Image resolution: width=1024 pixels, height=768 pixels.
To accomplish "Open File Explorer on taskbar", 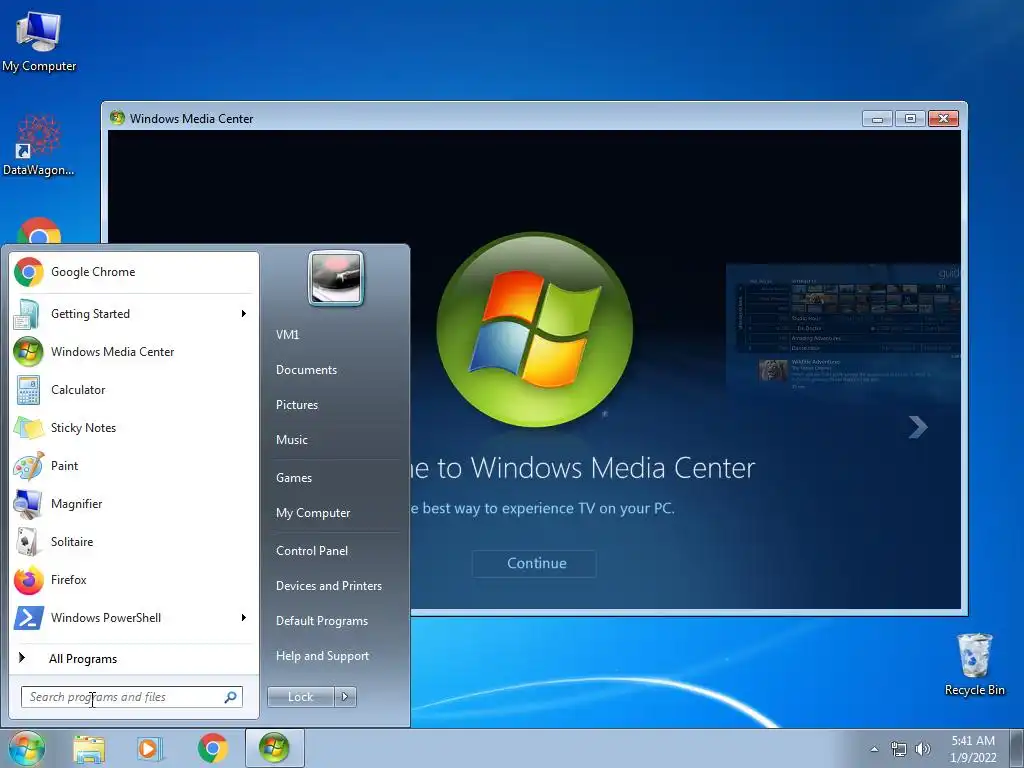I will click(89, 749).
